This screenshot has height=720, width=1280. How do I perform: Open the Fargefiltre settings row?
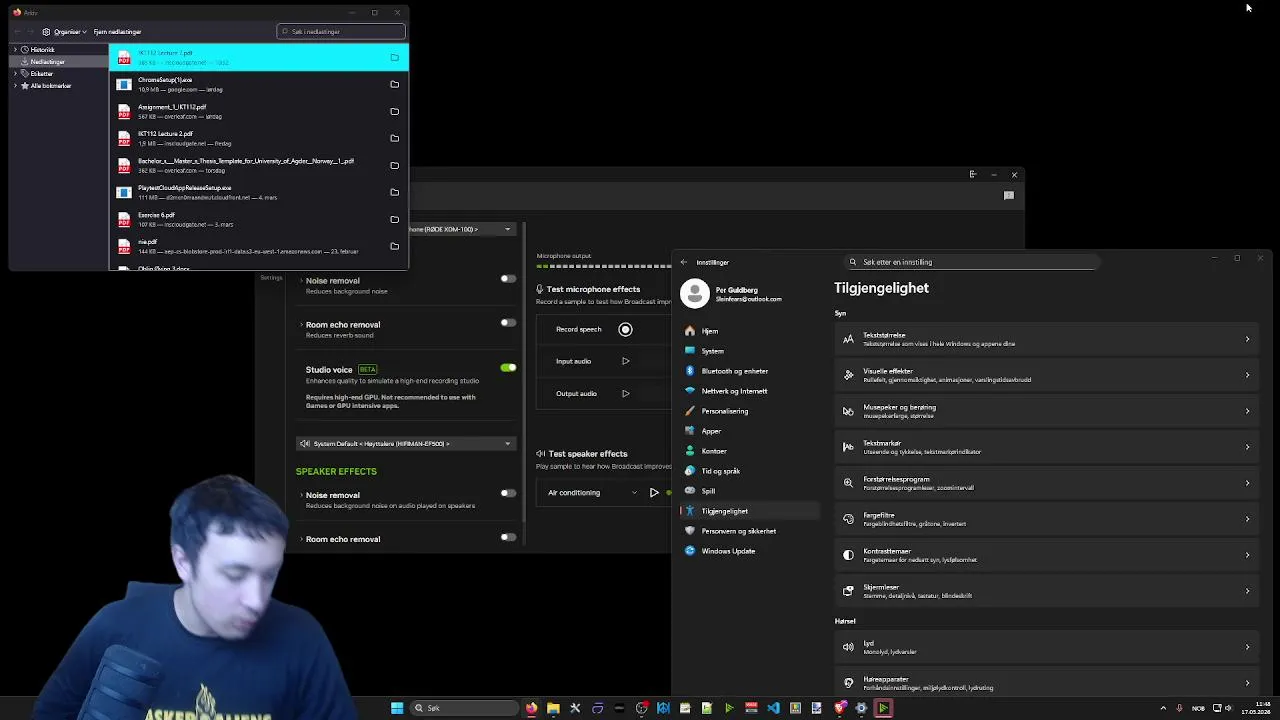click(1047, 519)
